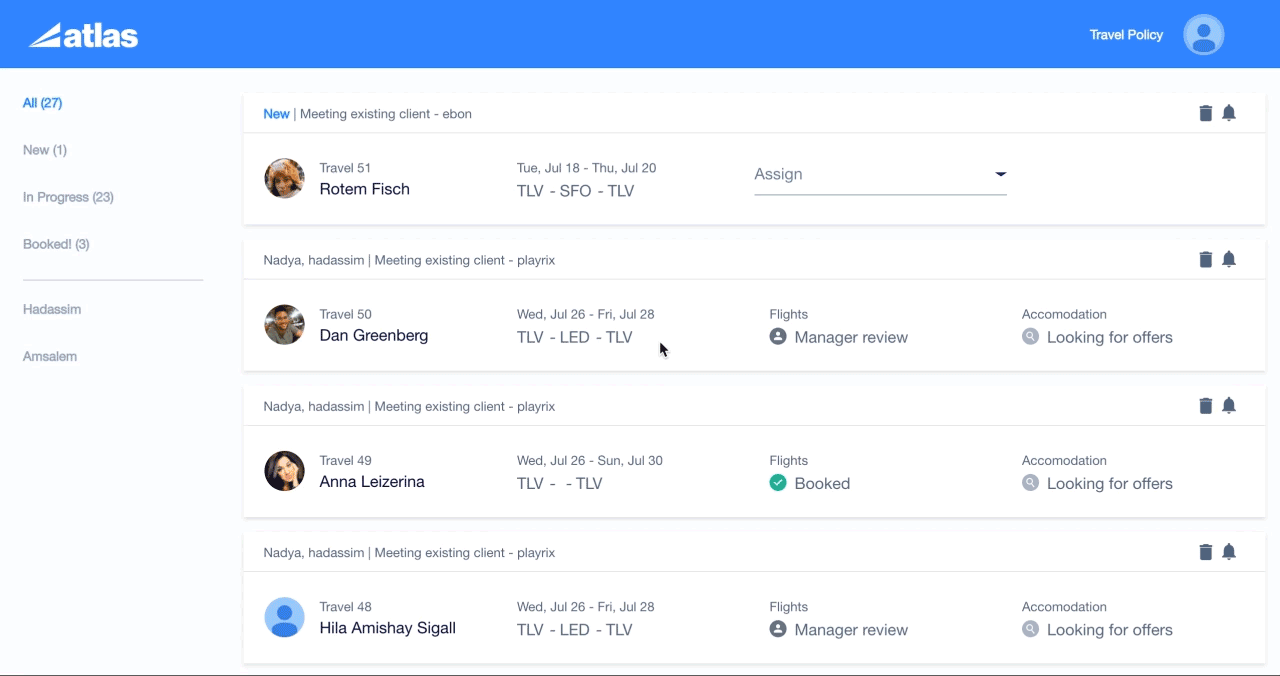The width and height of the screenshot is (1280, 676).
Task: Click trash icon on Dan Greenberg card
Action: (x=1206, y=260)
